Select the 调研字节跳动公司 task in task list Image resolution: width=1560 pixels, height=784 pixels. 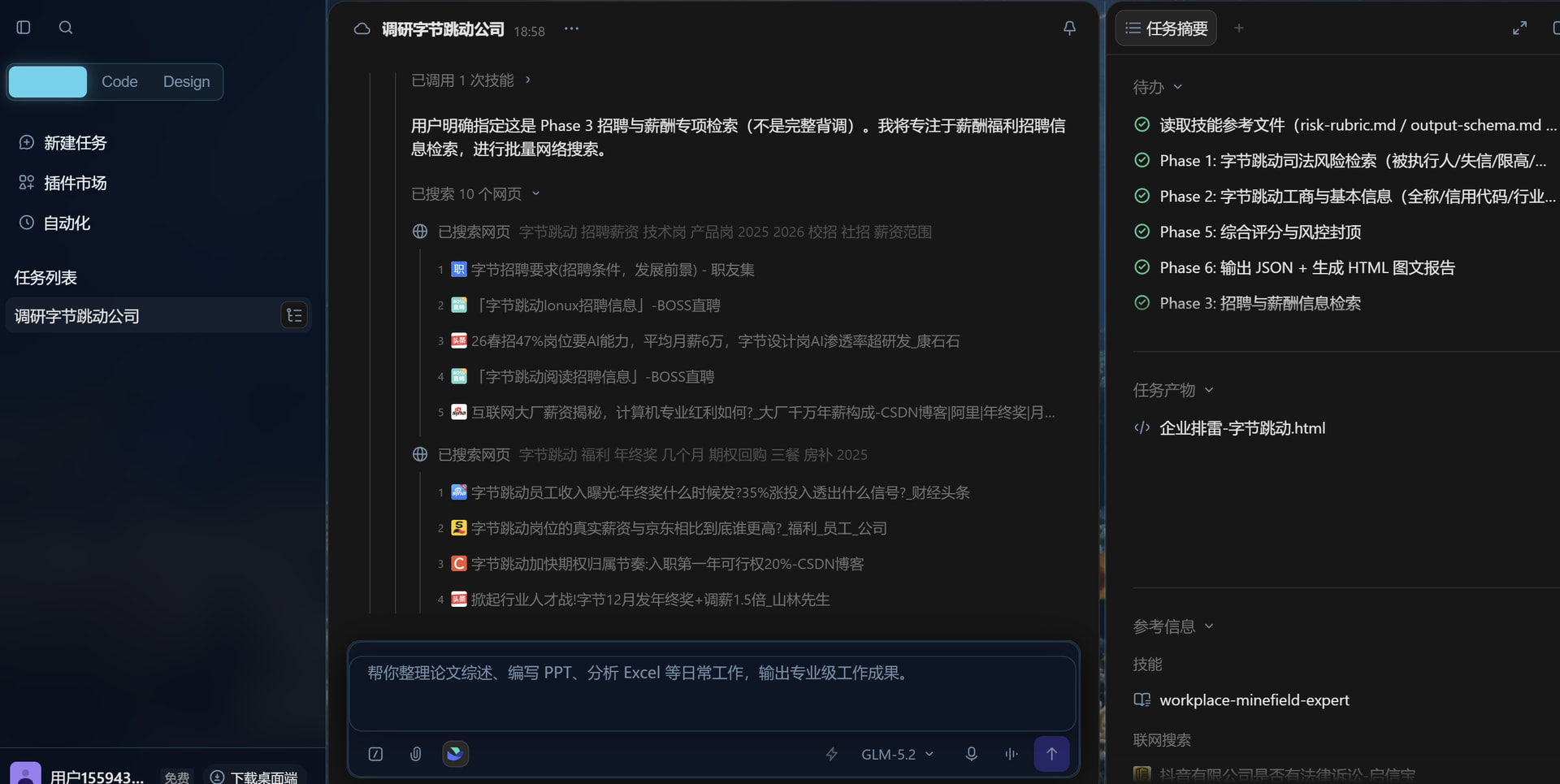[158, 315]
